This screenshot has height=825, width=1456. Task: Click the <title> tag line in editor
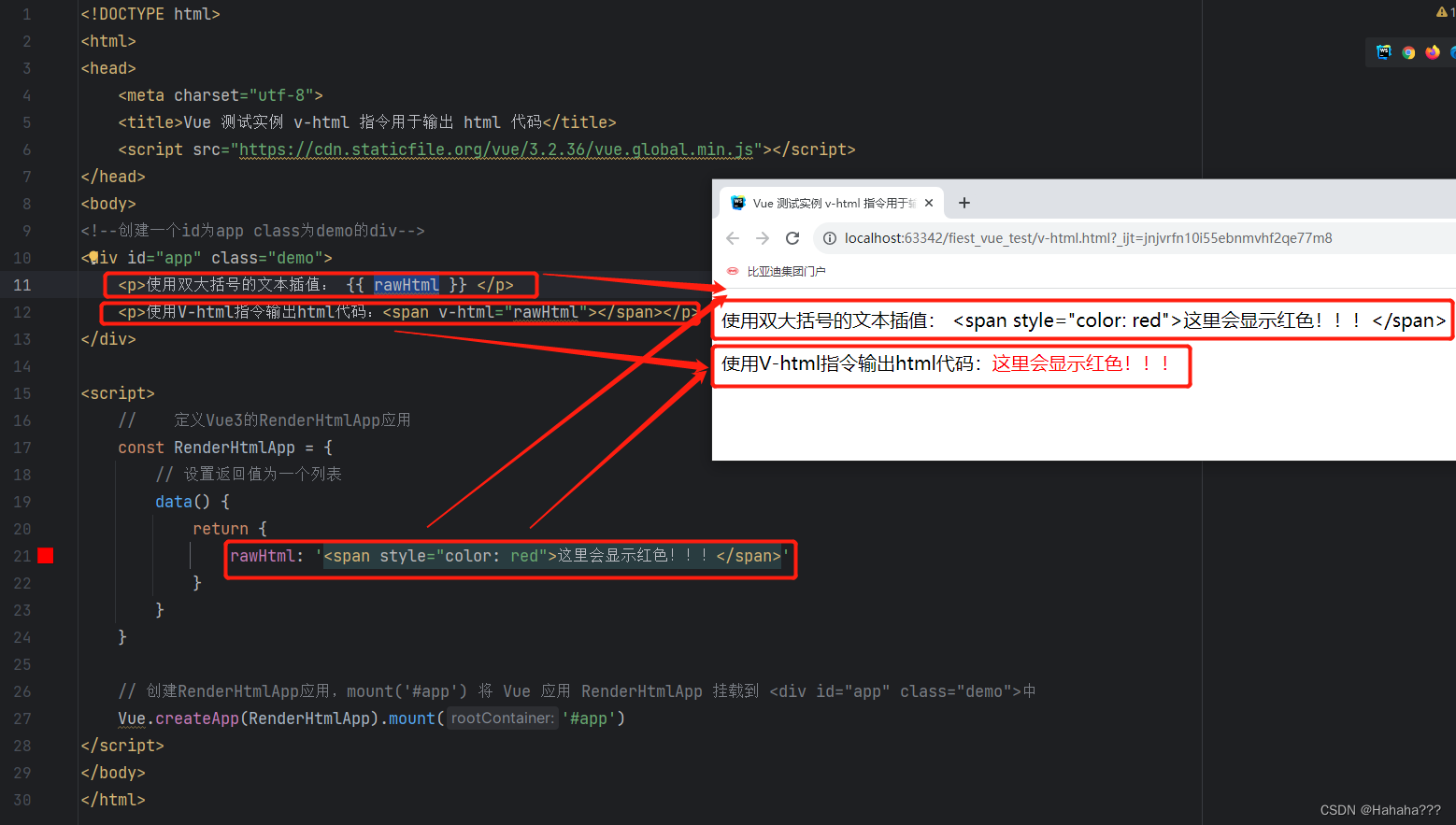(x=367, y=122)
